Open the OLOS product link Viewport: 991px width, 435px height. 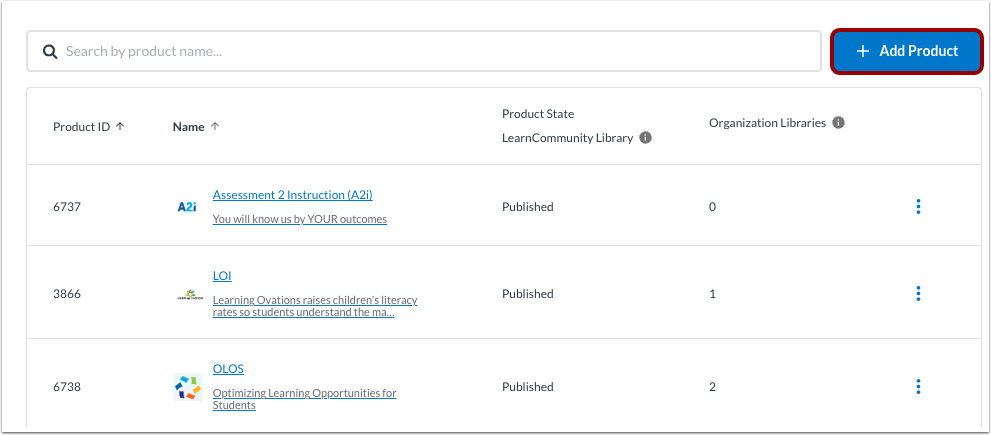pos(228,369)
